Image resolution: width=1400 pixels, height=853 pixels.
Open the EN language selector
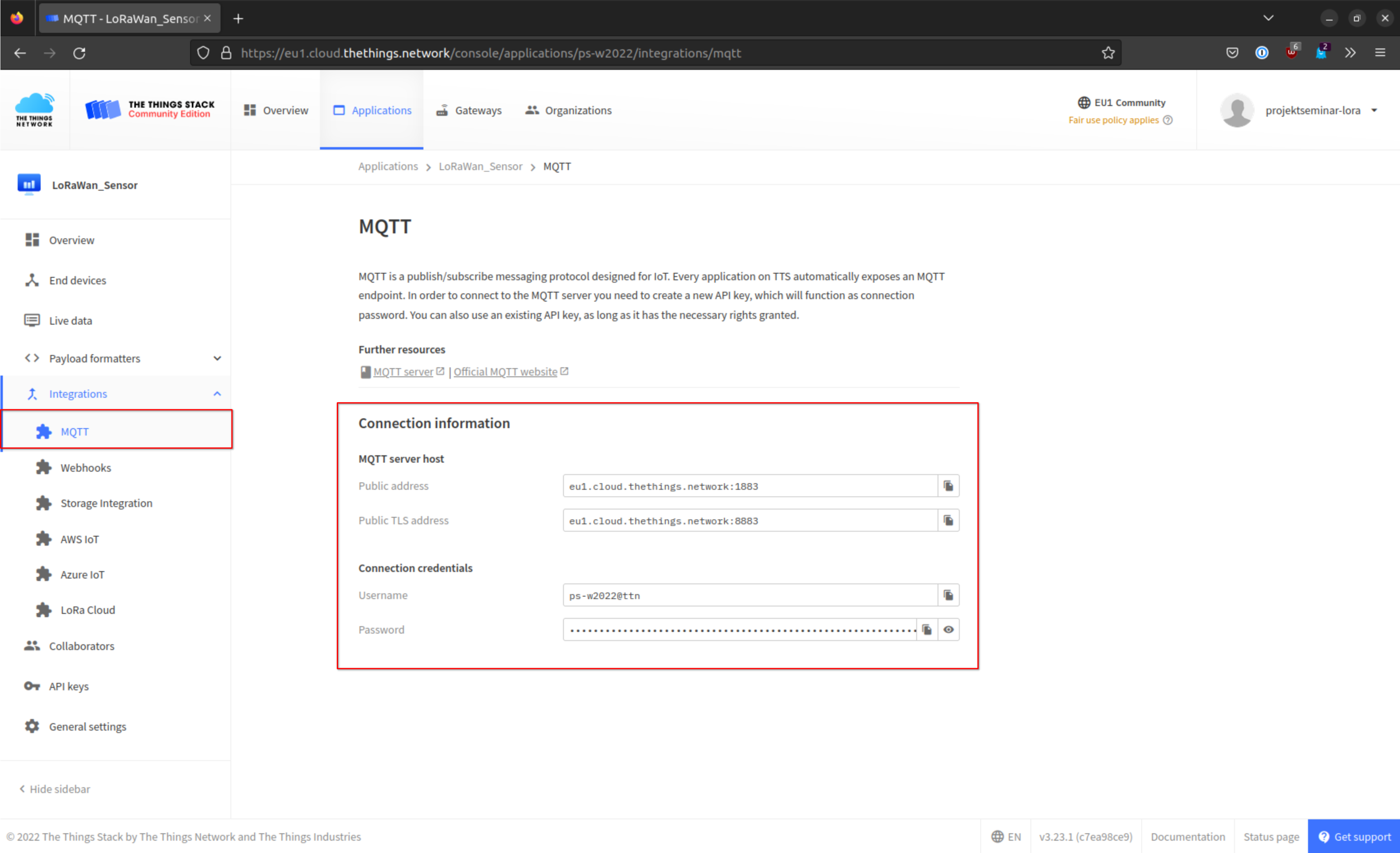tap(1006, 837)
